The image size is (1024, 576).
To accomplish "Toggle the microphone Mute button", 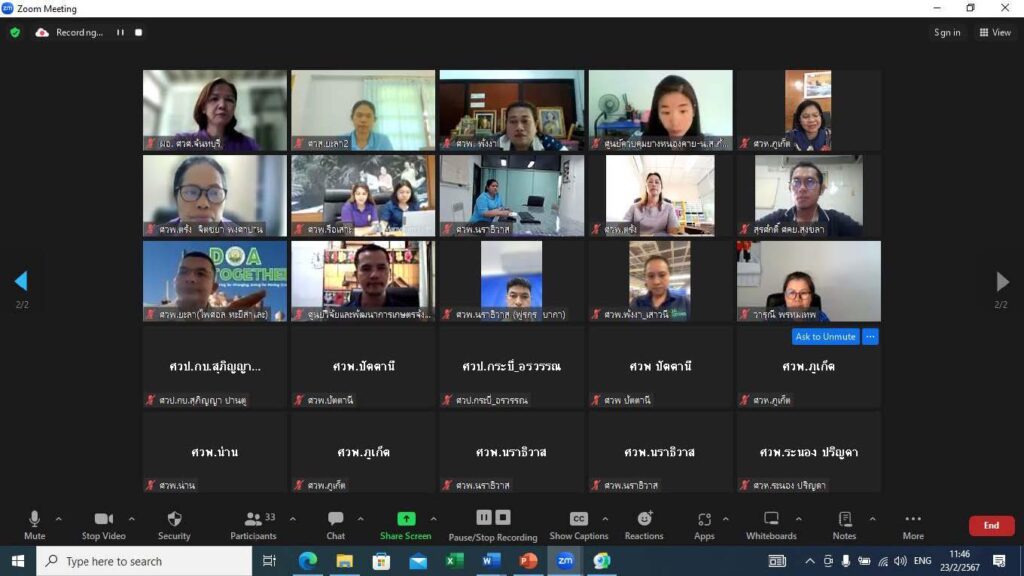I will coord(34,524).
